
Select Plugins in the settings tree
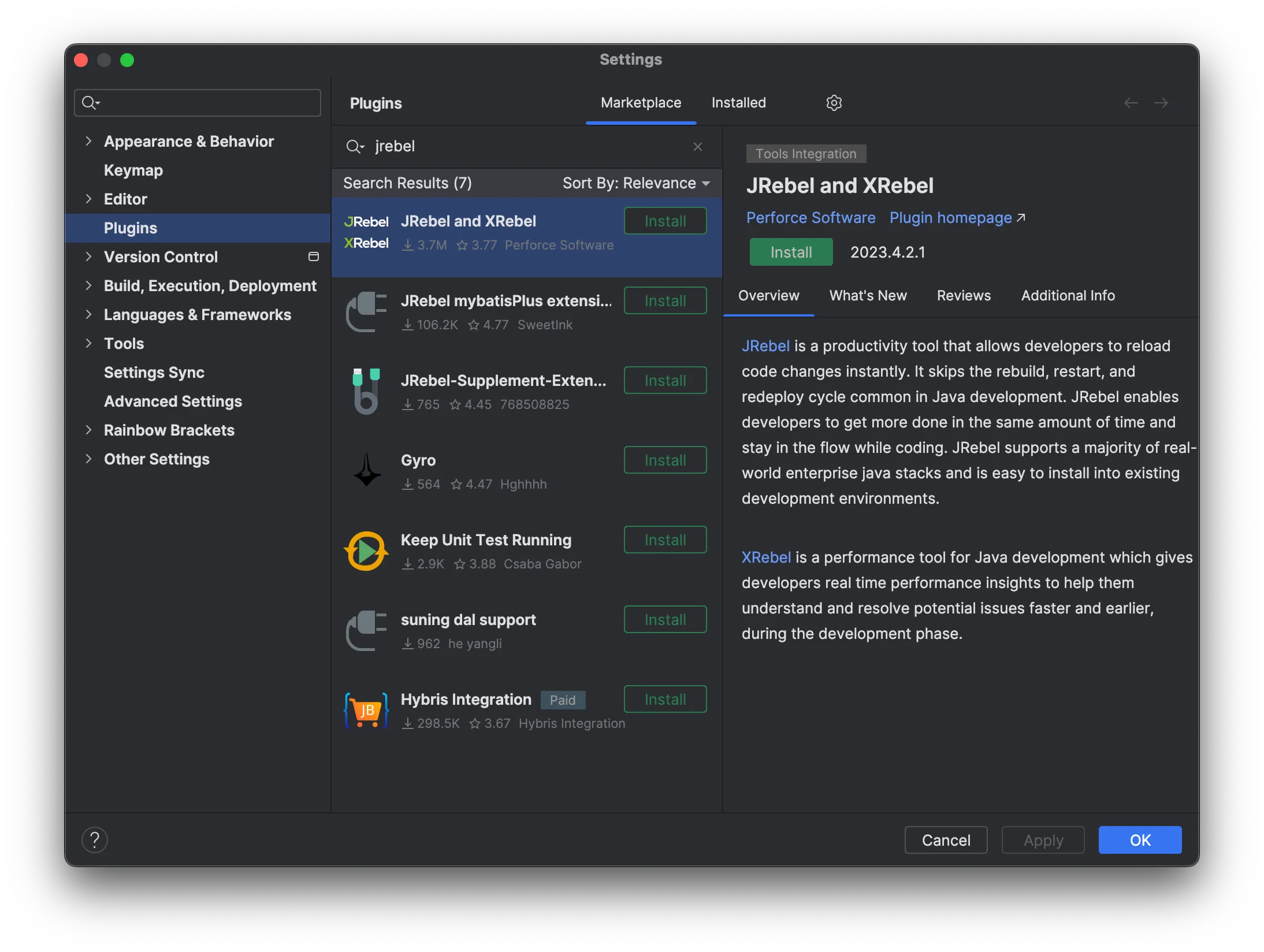tap(198, 228)
